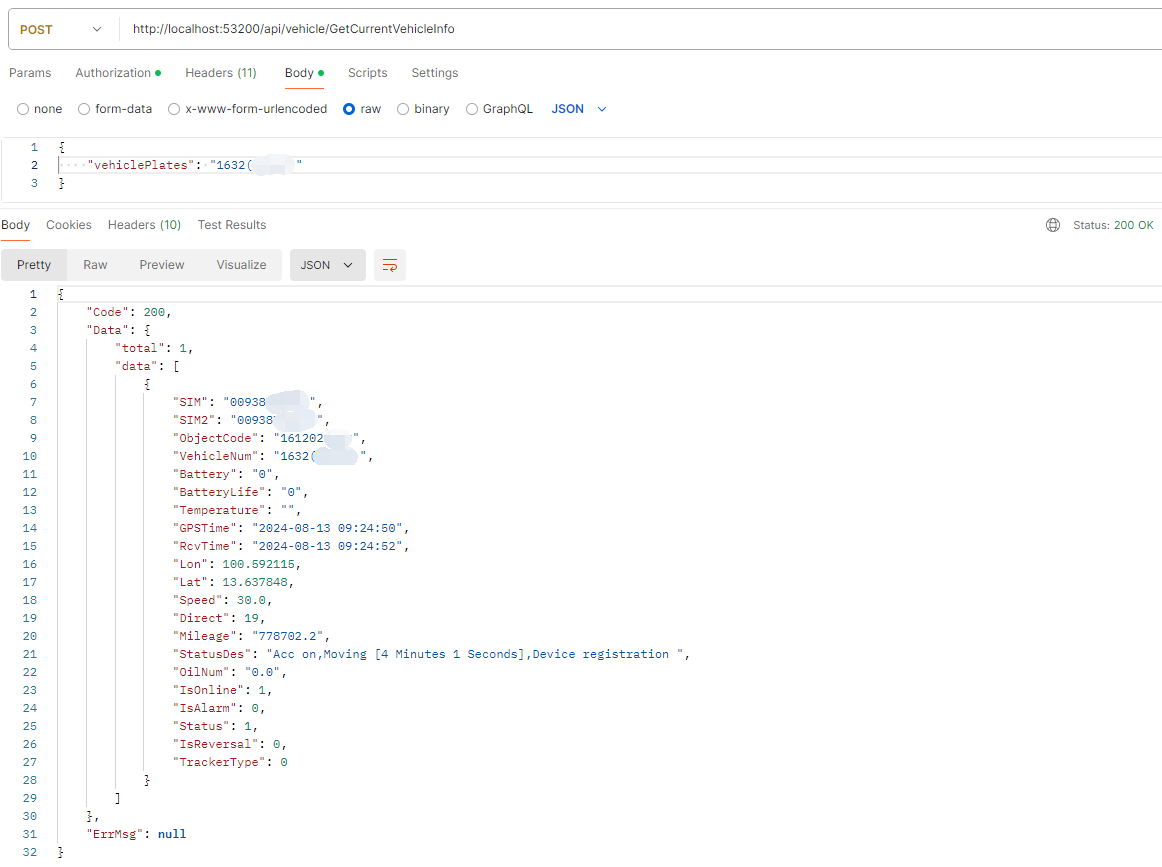Open the request Params tab

pyautogui.click(x=30, y=73)
